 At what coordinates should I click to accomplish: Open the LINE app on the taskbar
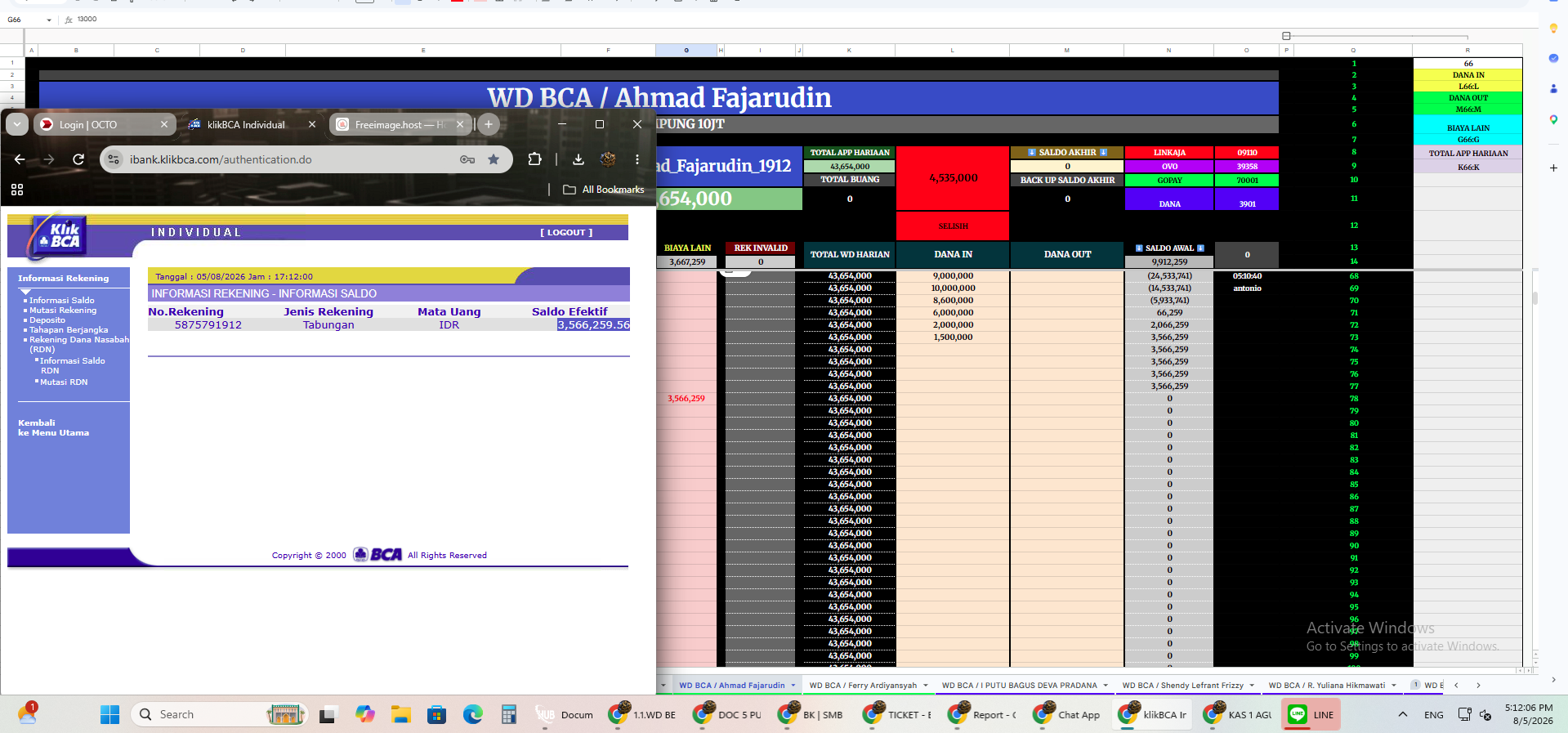click(1311, 715)
